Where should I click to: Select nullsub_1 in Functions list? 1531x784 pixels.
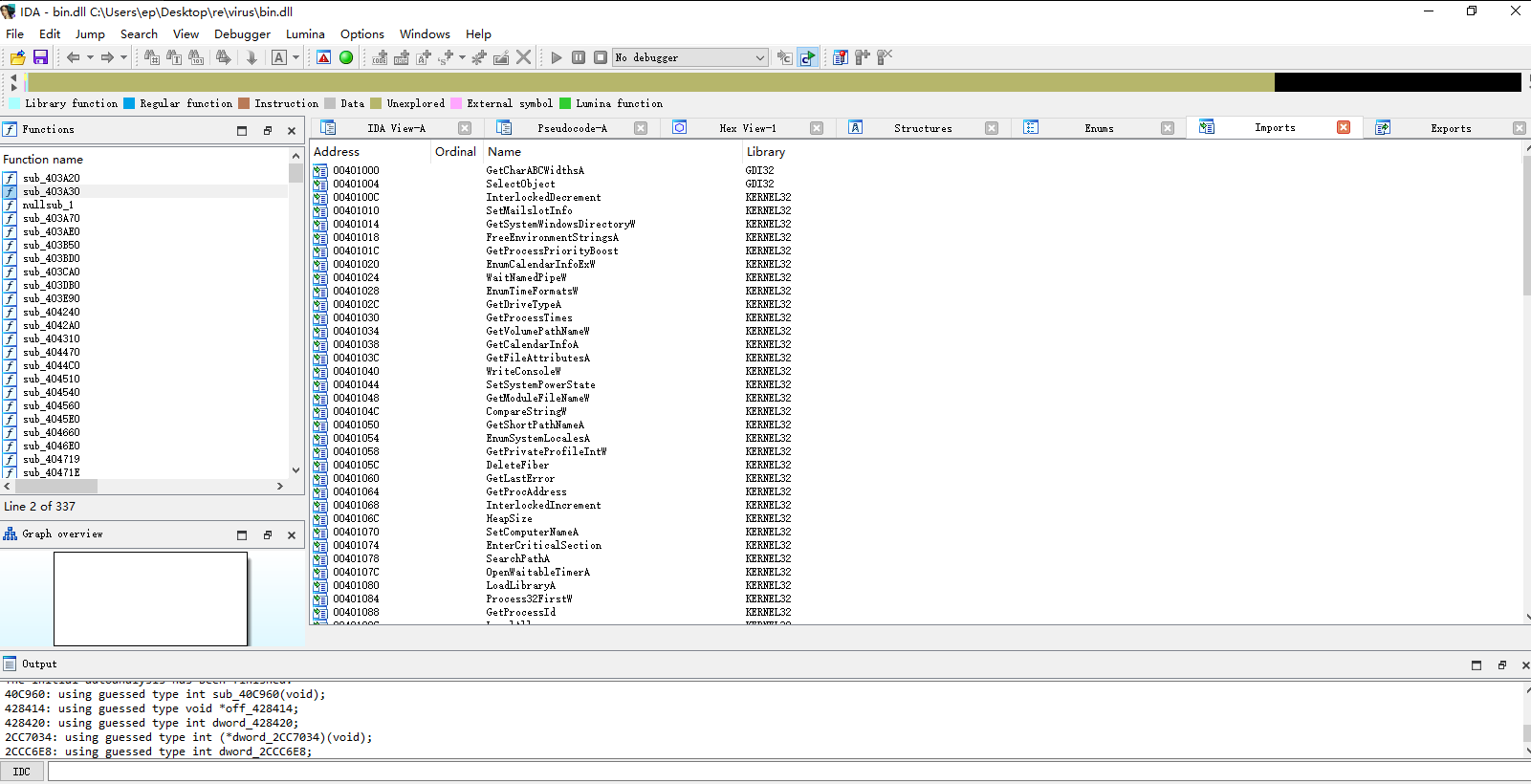click(144, 205)
